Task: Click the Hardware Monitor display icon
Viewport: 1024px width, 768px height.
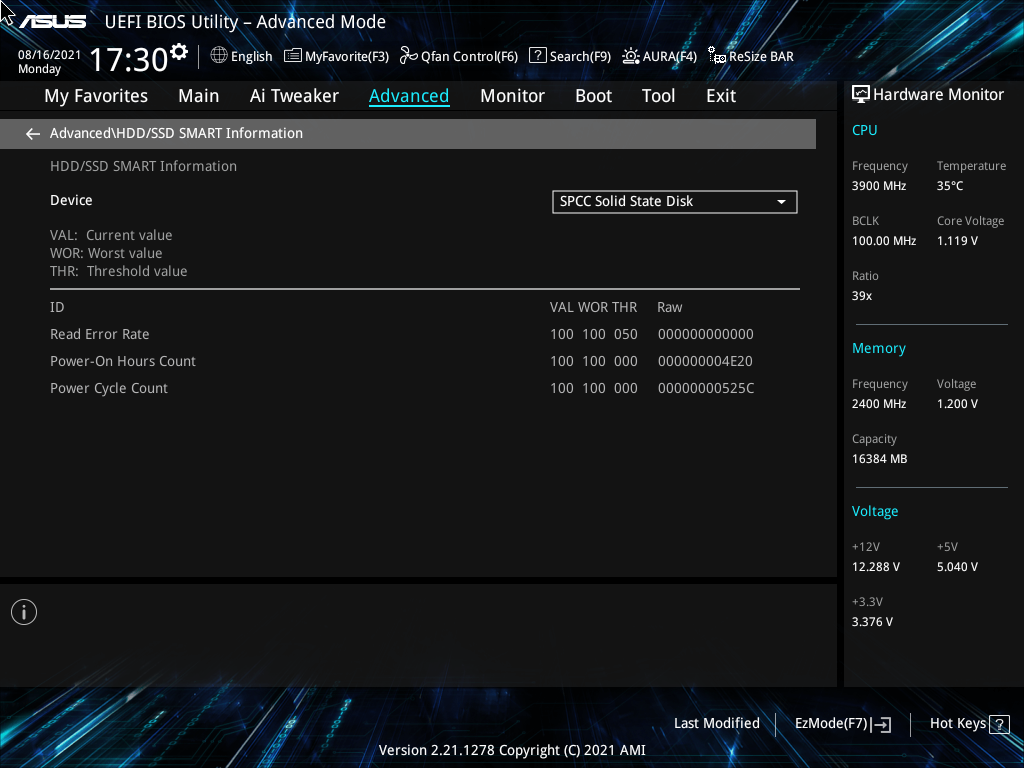Action: [x=861, y=95]
